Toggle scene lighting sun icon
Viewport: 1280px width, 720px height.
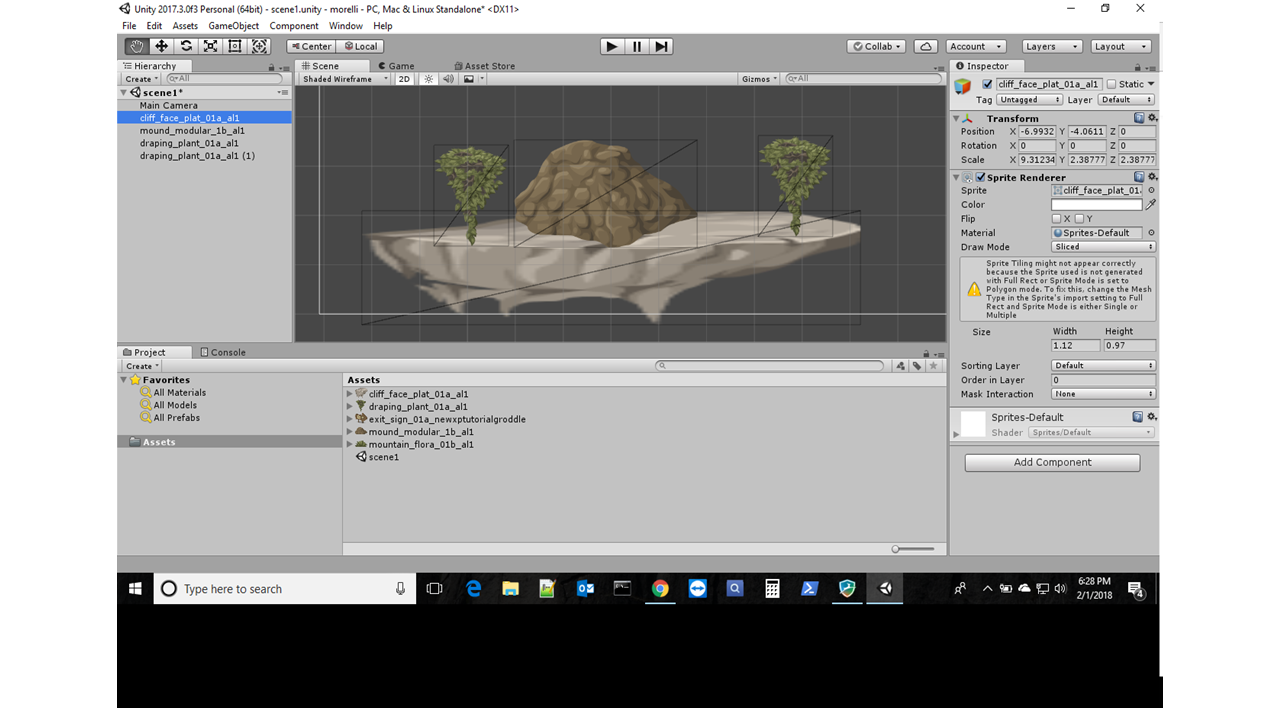coord(429,79)
